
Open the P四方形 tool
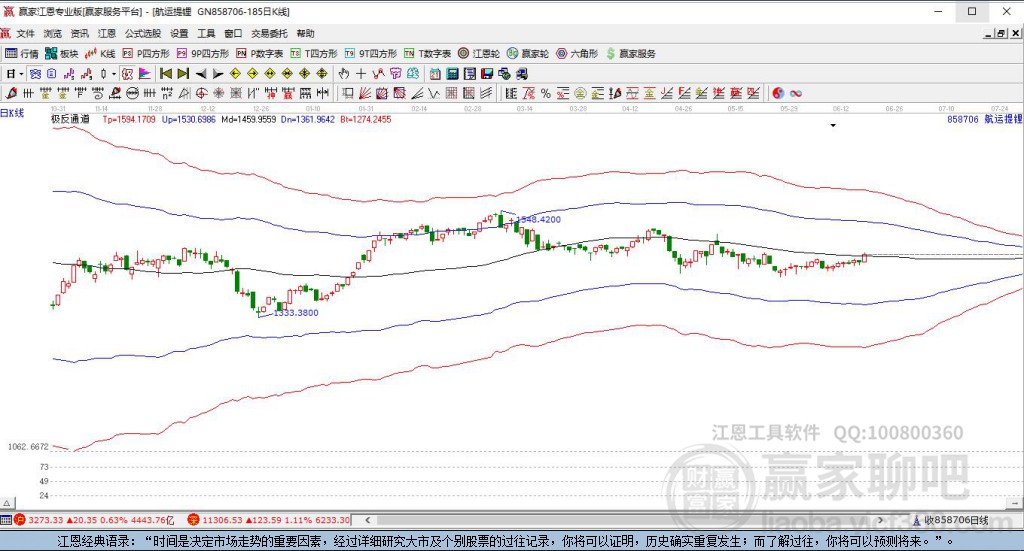[146, 54]
